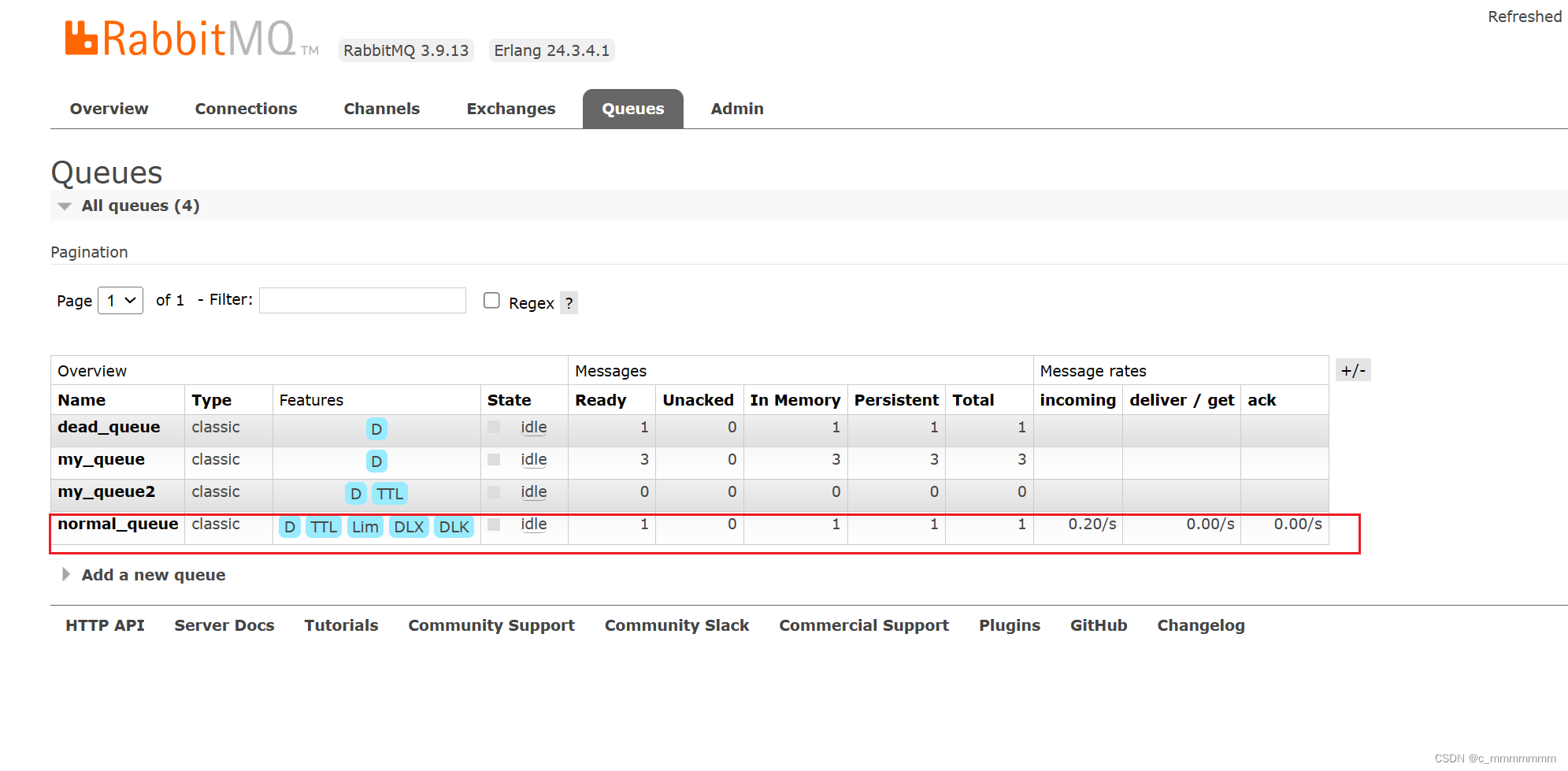The height and width of the screenshot is (771, 1568).
Task: Click the DLK badge on normal_queue
Action: point(453,526)
